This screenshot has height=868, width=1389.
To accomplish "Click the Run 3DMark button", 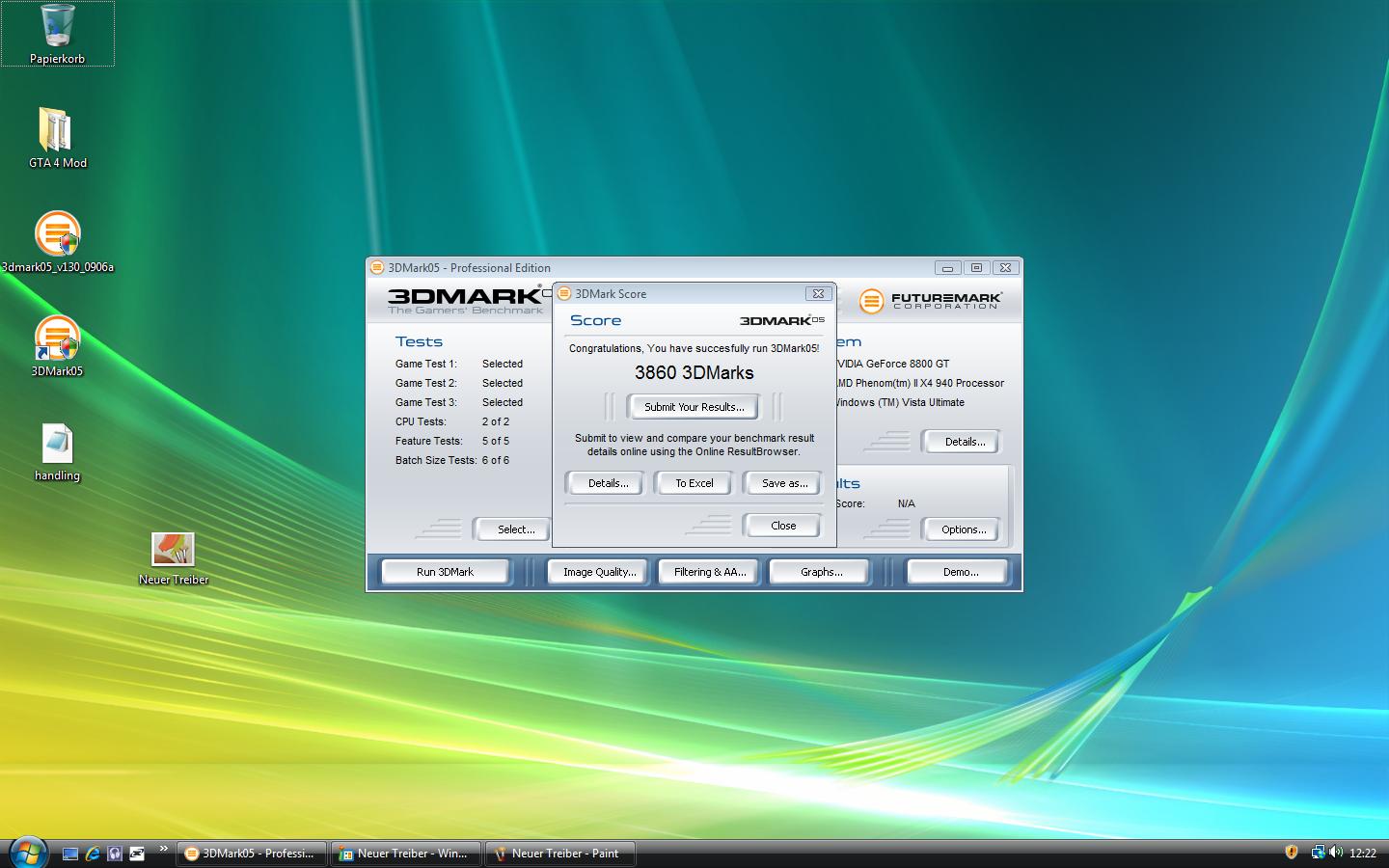I will (x=445, y=572).
